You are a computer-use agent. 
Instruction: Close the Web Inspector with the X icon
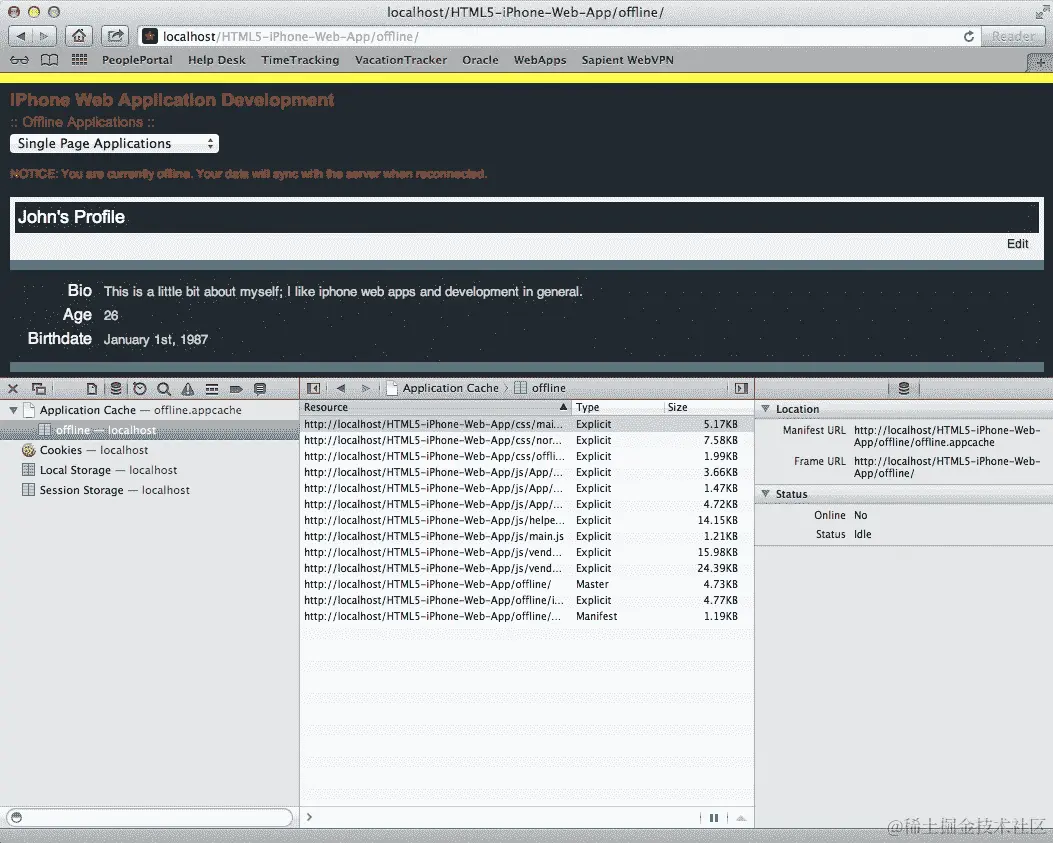13,388
